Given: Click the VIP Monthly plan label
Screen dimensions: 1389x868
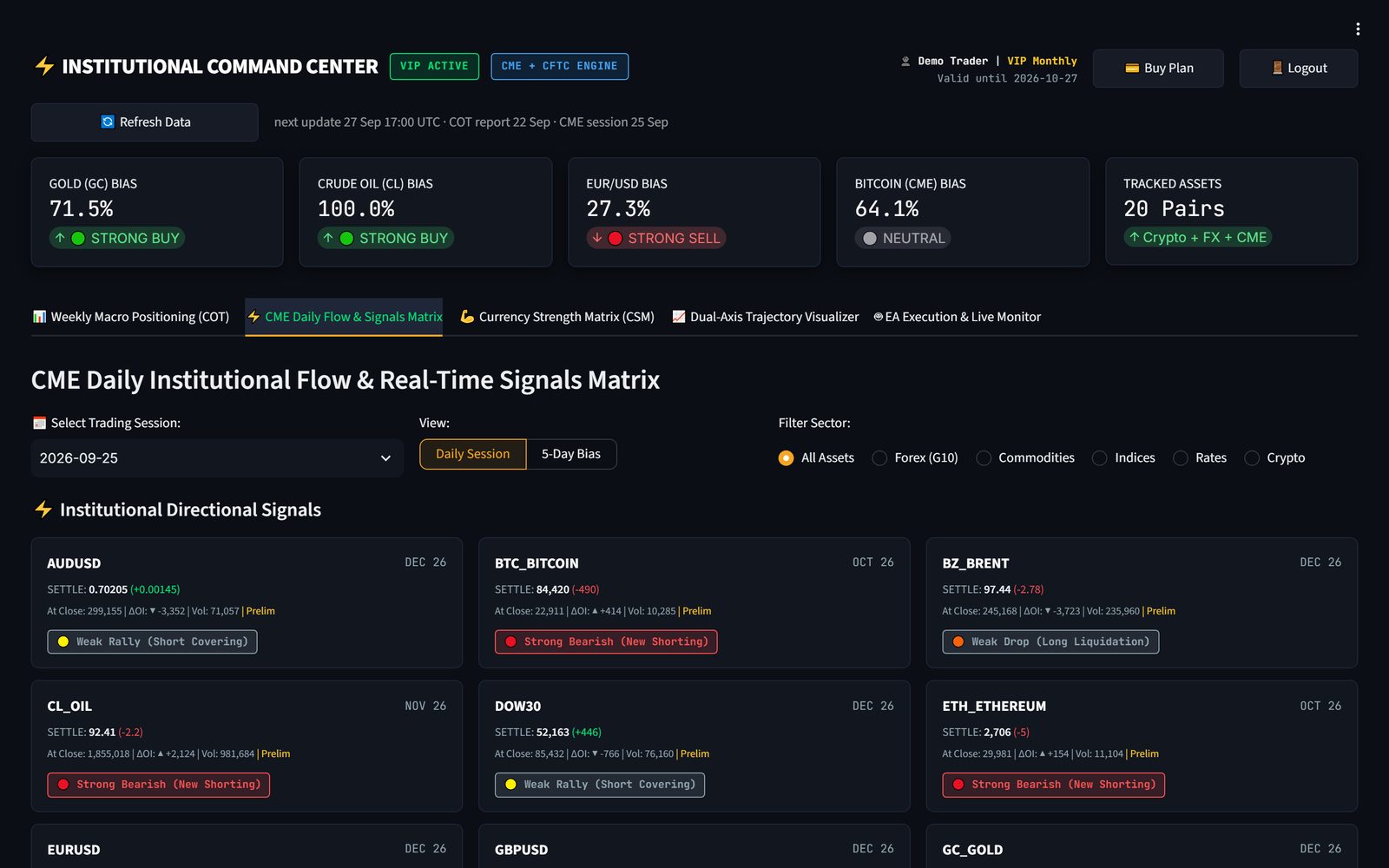Looking at the screenshot, I should coord(1042,61).
